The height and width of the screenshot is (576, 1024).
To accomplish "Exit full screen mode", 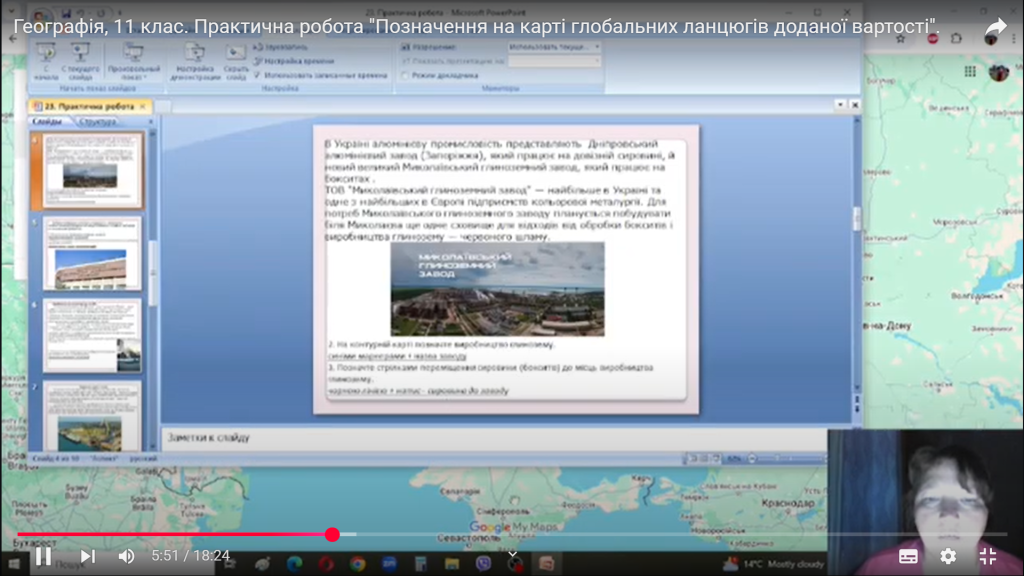I will tap(988, 556).
